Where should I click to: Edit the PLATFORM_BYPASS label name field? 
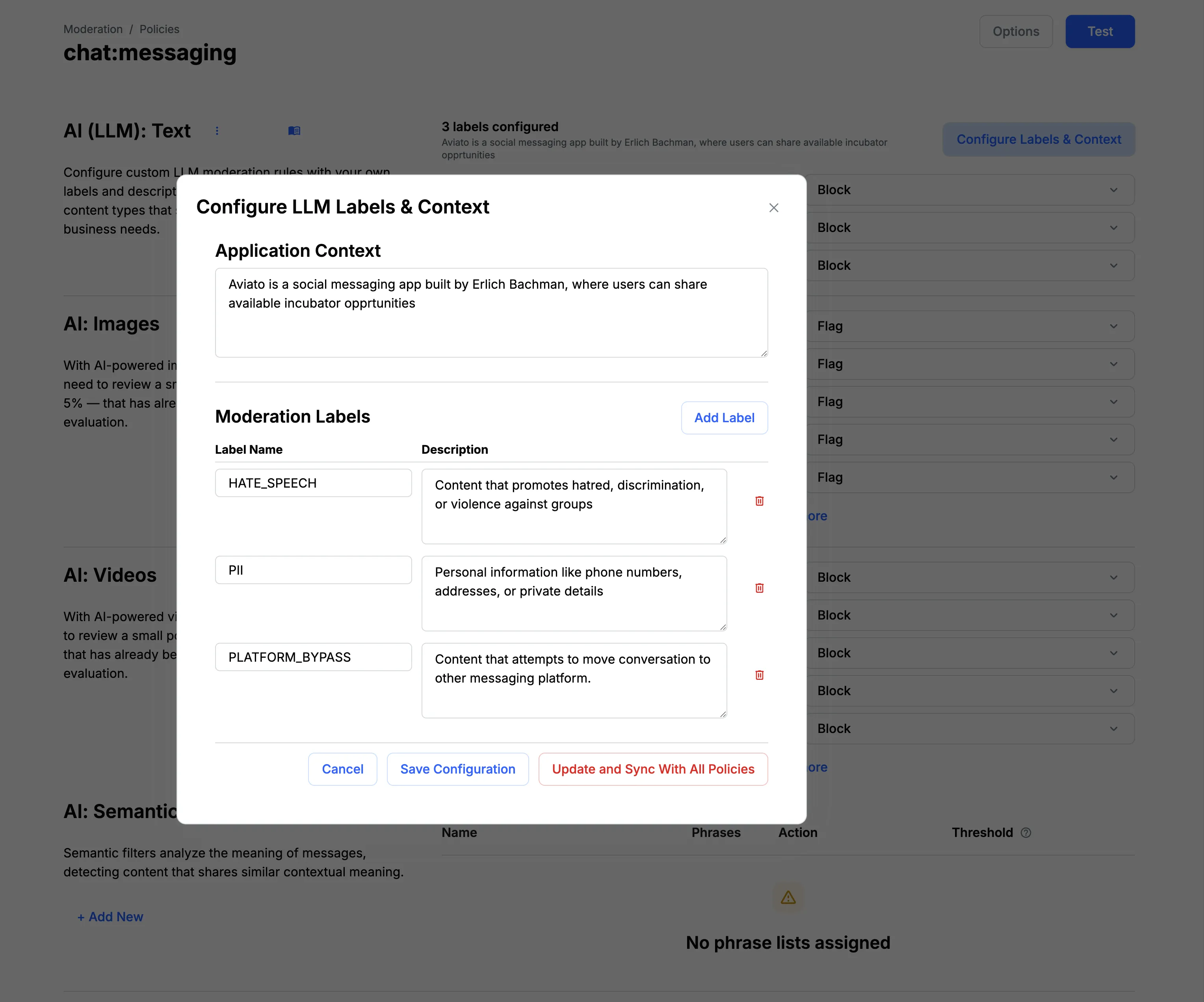pos(313,657)
